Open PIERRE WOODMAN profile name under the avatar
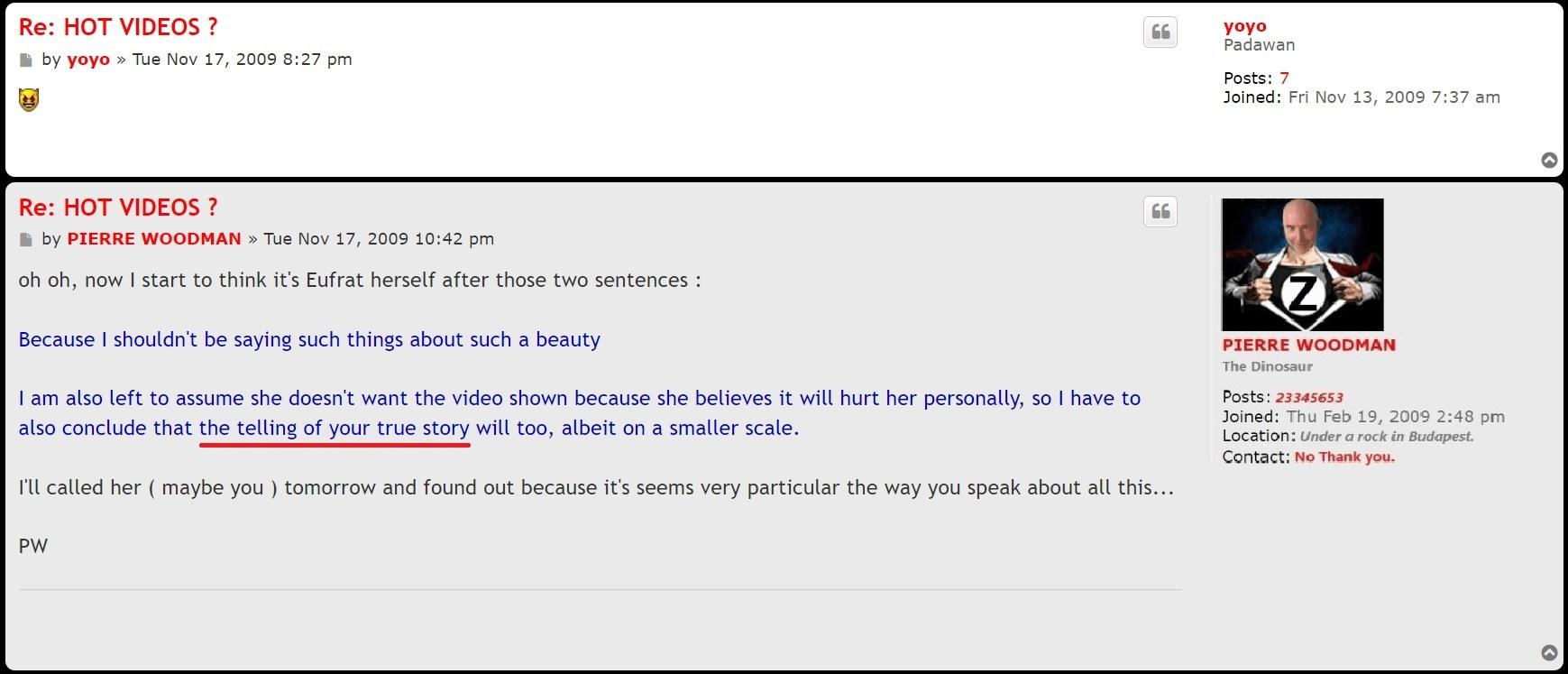Image resolution: width=1568 pixels, height=674 pixels. (x=1308, y=345)
